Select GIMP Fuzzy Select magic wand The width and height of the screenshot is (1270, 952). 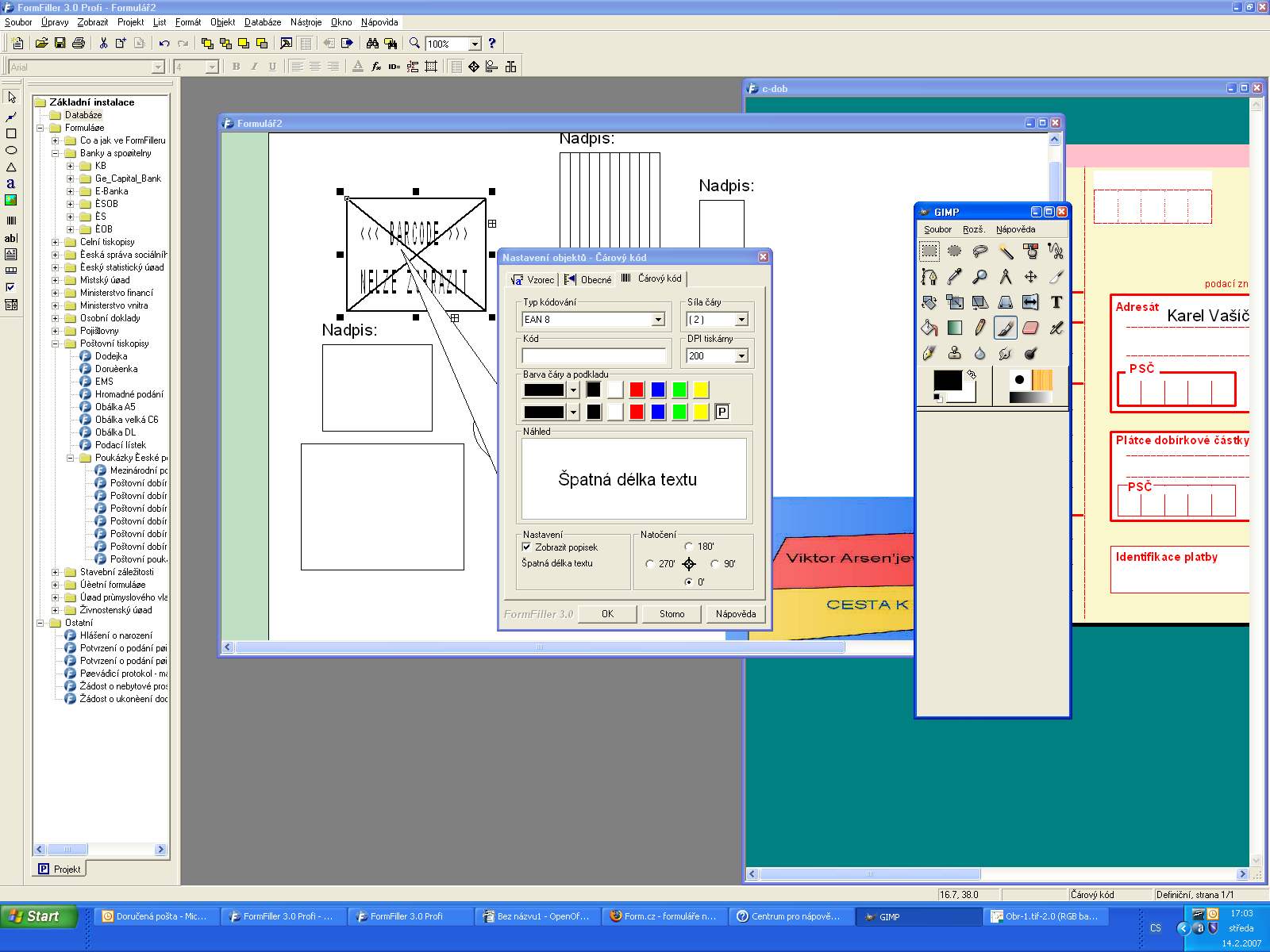(1005, 251)
